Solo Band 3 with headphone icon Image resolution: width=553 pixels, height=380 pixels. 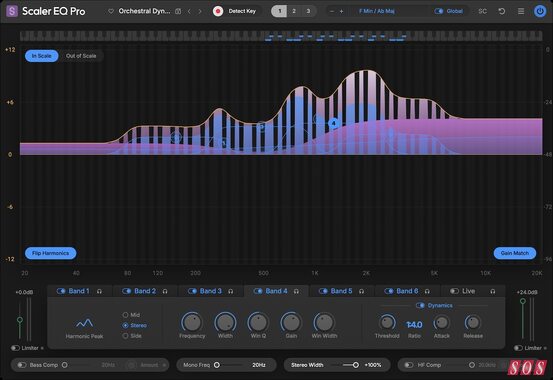click(231, 291)
